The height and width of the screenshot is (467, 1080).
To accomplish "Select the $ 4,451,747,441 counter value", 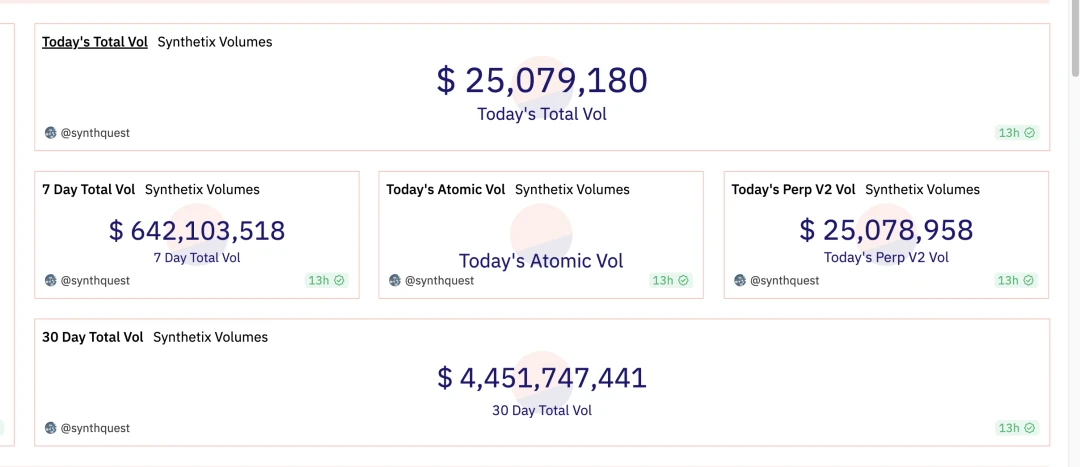I will [542, 378].
